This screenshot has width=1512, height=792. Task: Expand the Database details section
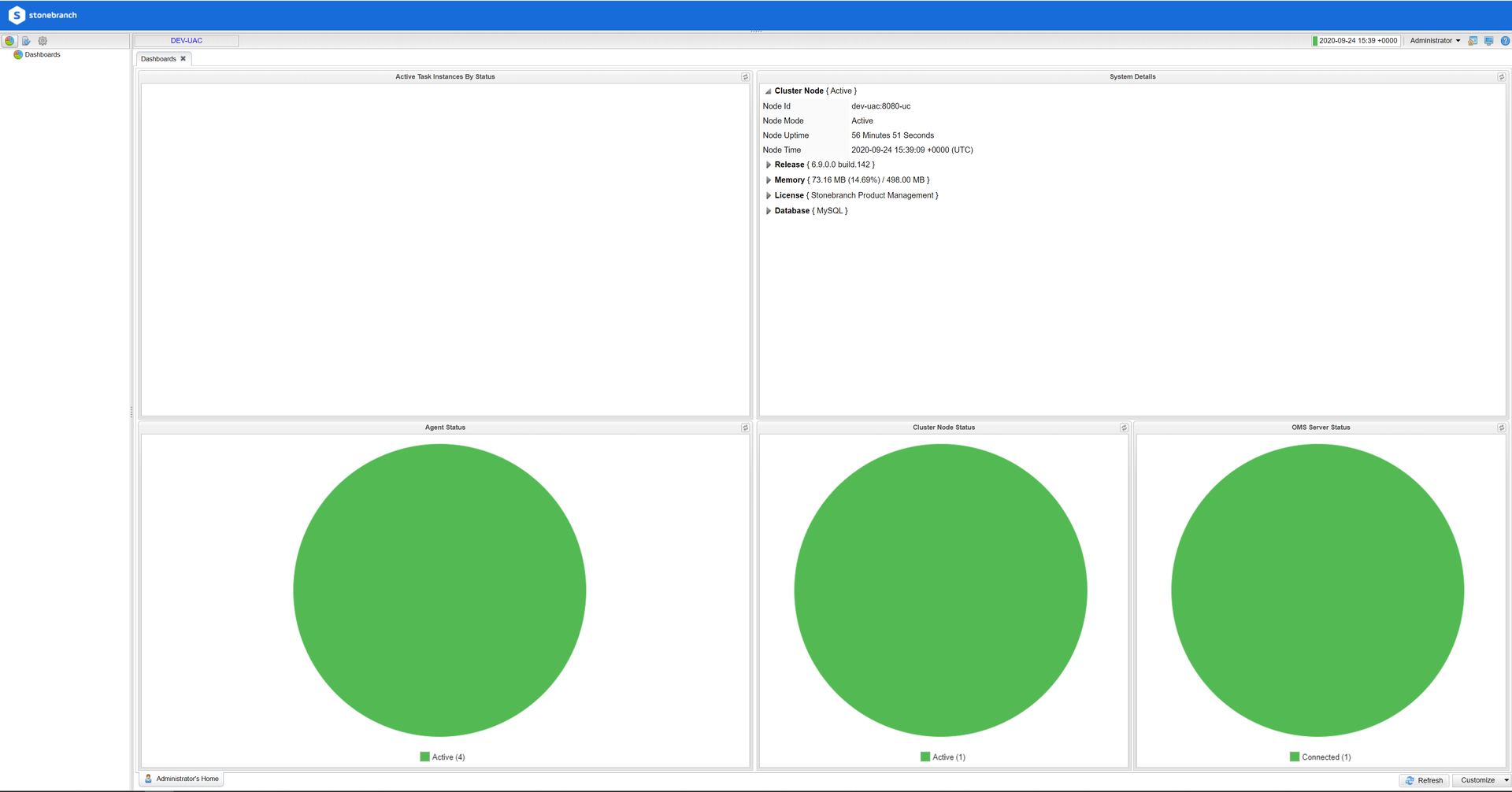click(769, 211)
